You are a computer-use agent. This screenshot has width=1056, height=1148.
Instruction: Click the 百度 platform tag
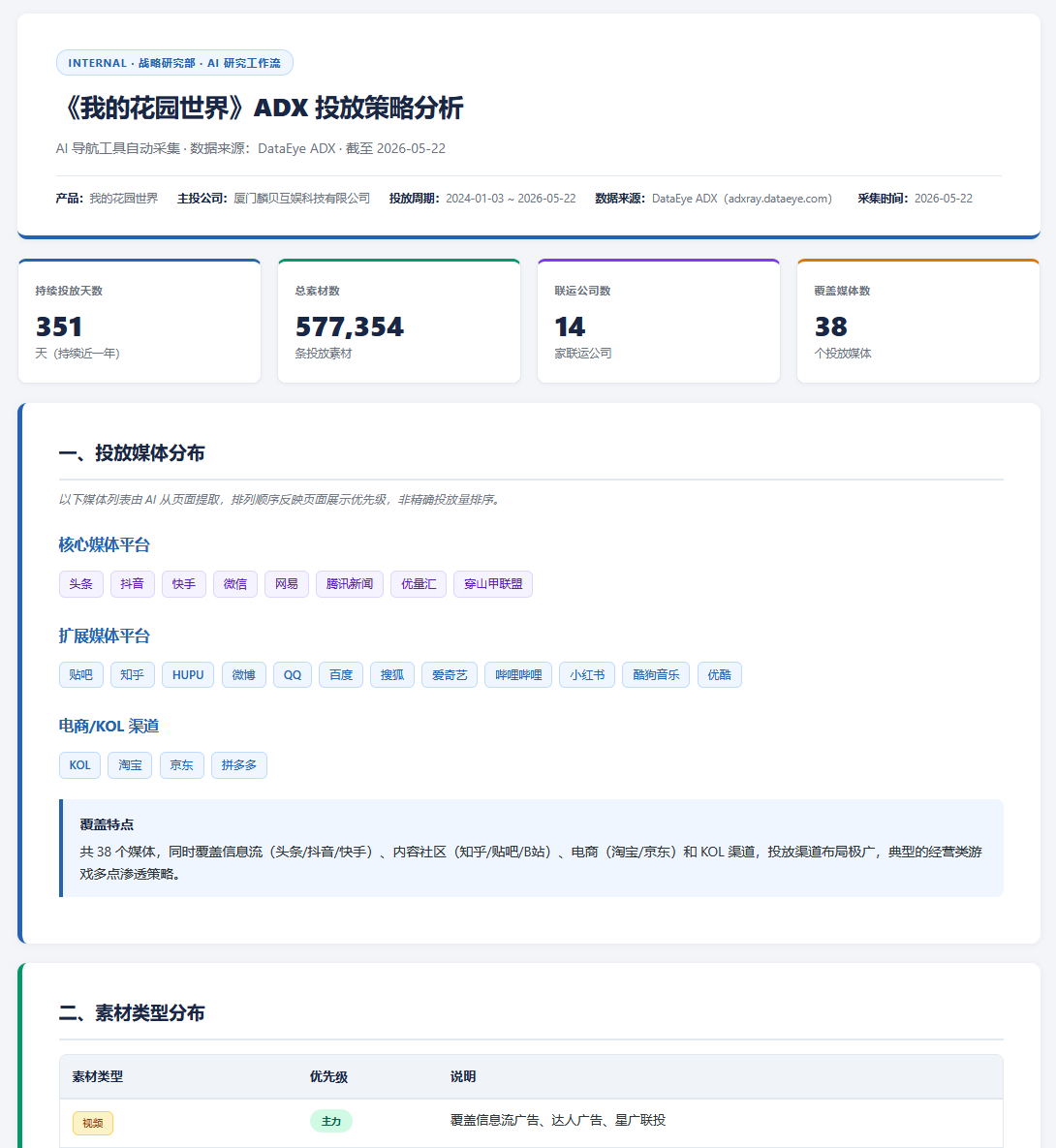click(340, 675)
